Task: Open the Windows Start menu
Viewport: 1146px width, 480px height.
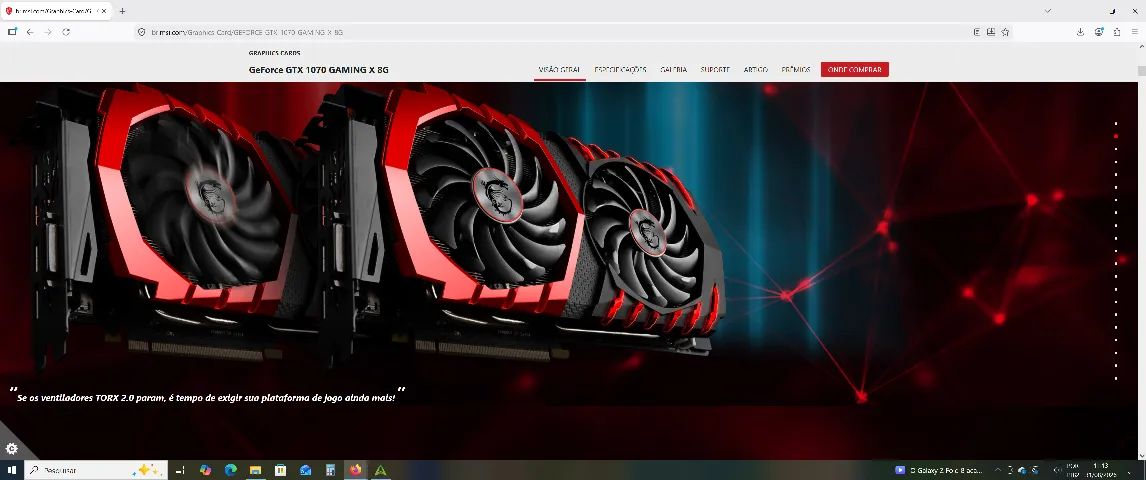Action: 12,471
